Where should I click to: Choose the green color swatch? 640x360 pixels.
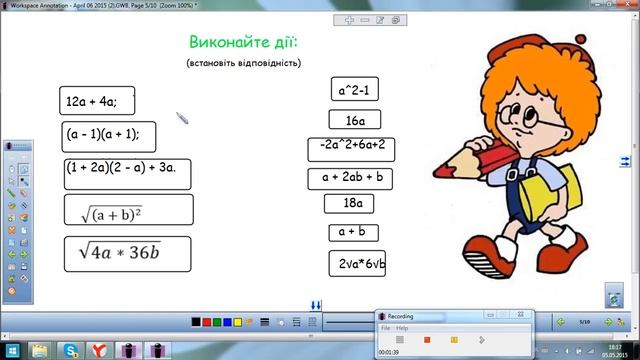tap(217, 322)
